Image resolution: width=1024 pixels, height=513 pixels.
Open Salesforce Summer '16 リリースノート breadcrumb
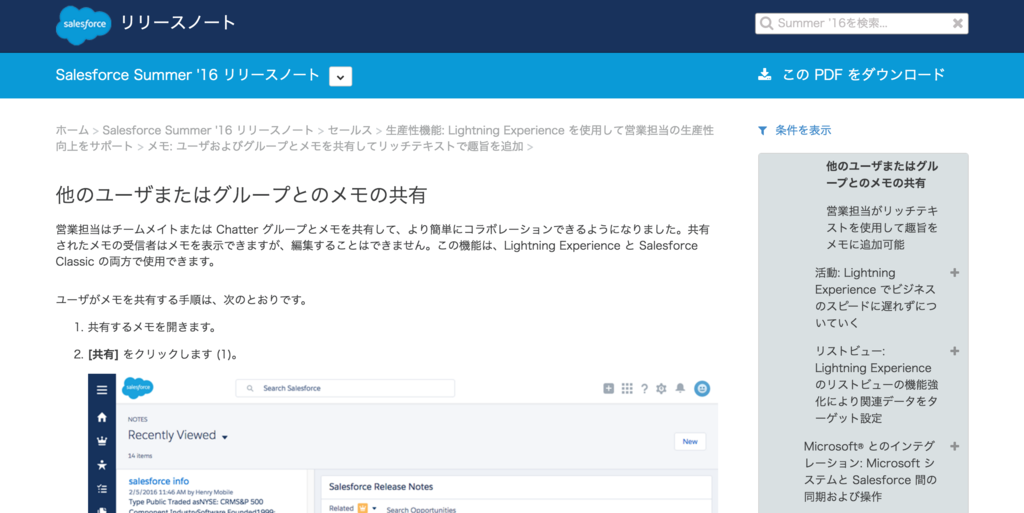point(208,130)
